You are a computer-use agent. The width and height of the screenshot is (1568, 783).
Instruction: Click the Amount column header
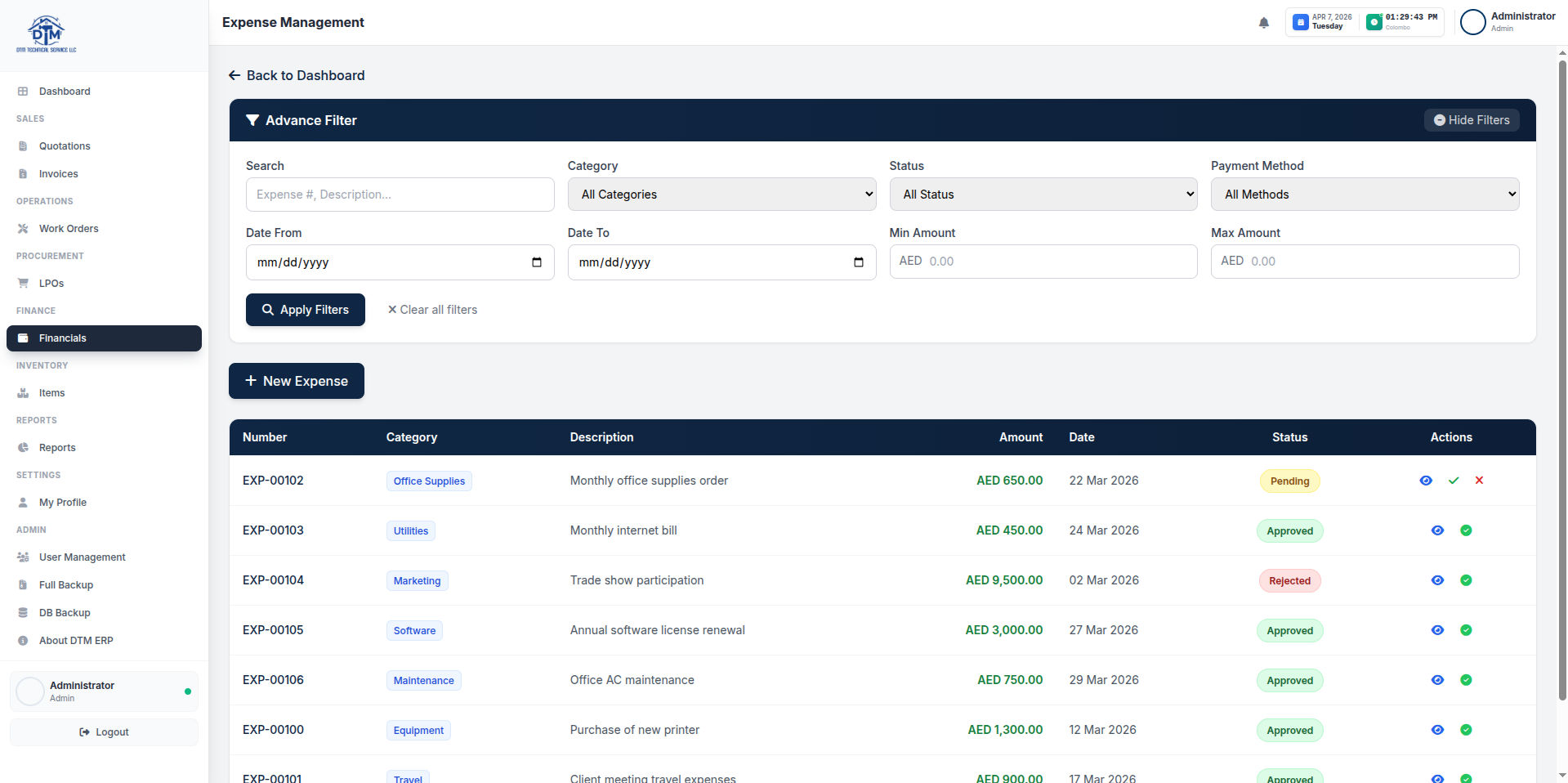(1021, 437)
